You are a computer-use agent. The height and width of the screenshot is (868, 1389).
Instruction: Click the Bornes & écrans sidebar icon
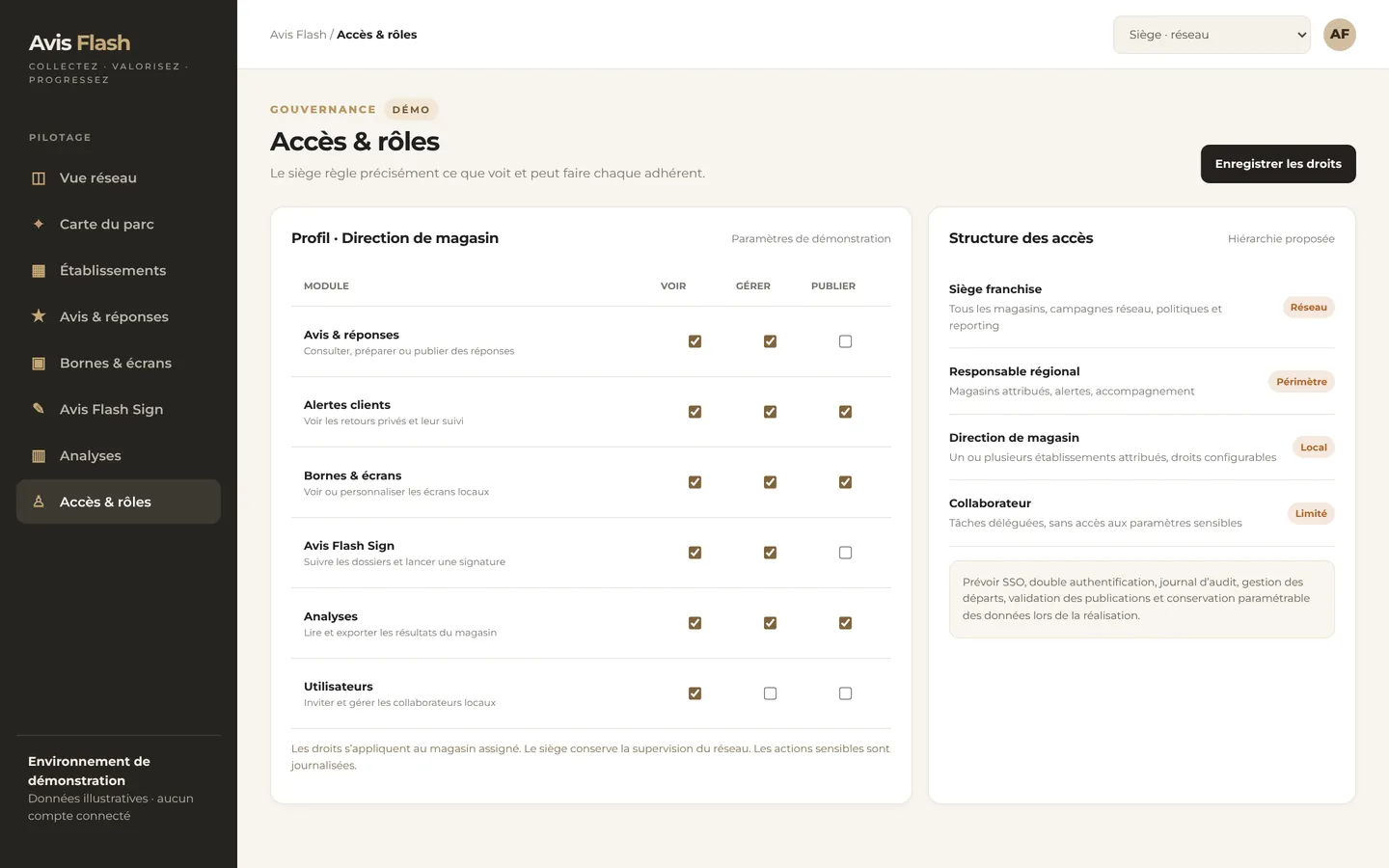point(39,364)
